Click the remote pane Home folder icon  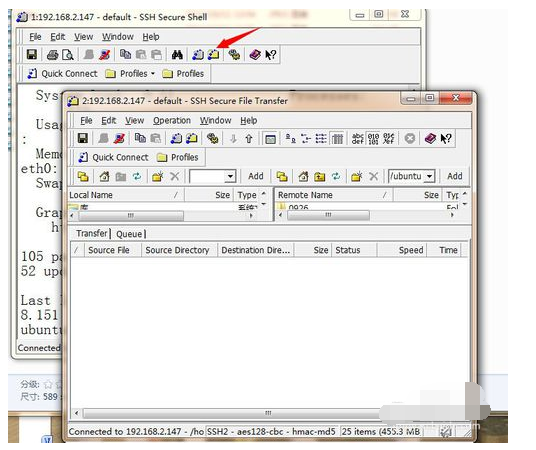pyautogui.click(x=303, y=176)
